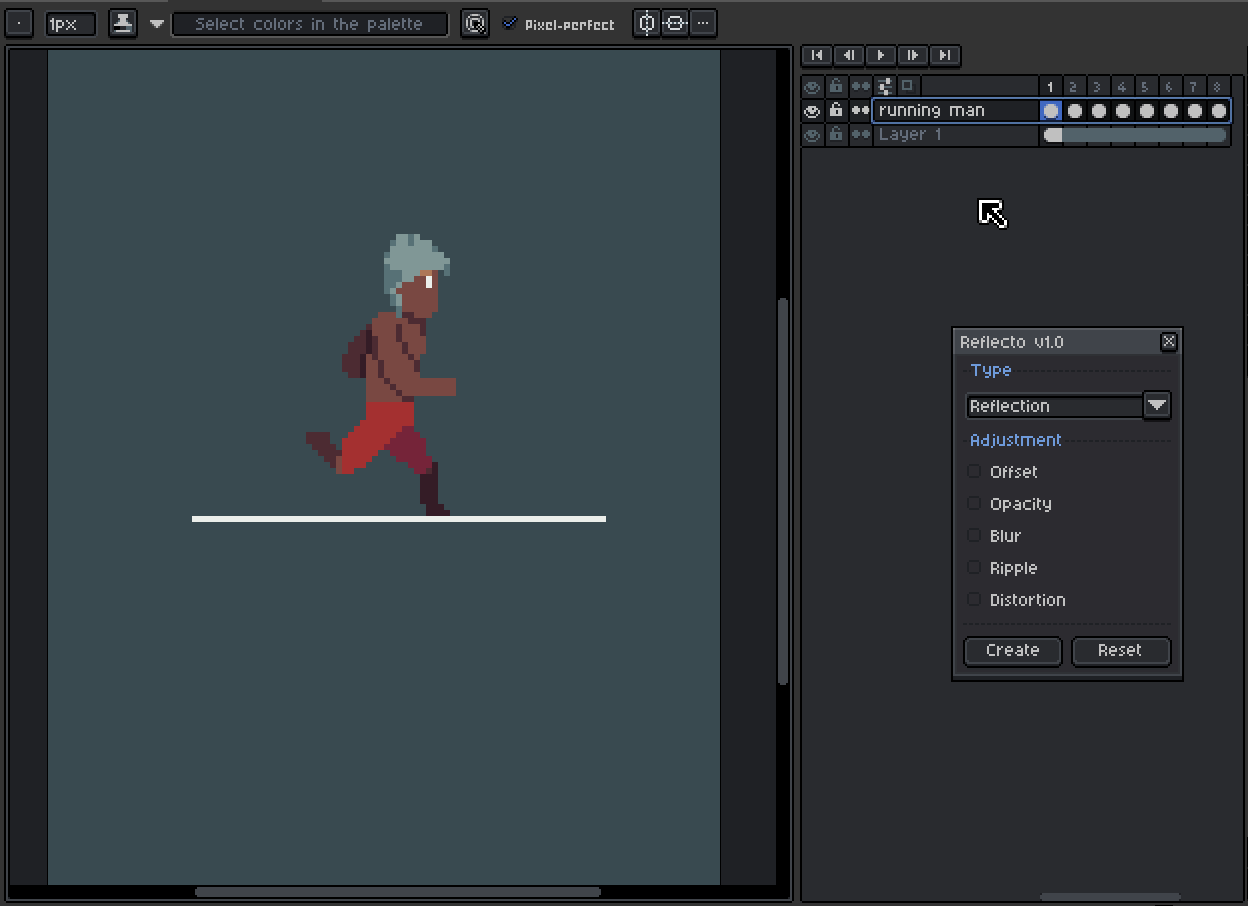Expand the ink options dropdown arrow
This screenshot has width=1248, height=906.
point(157,23)
